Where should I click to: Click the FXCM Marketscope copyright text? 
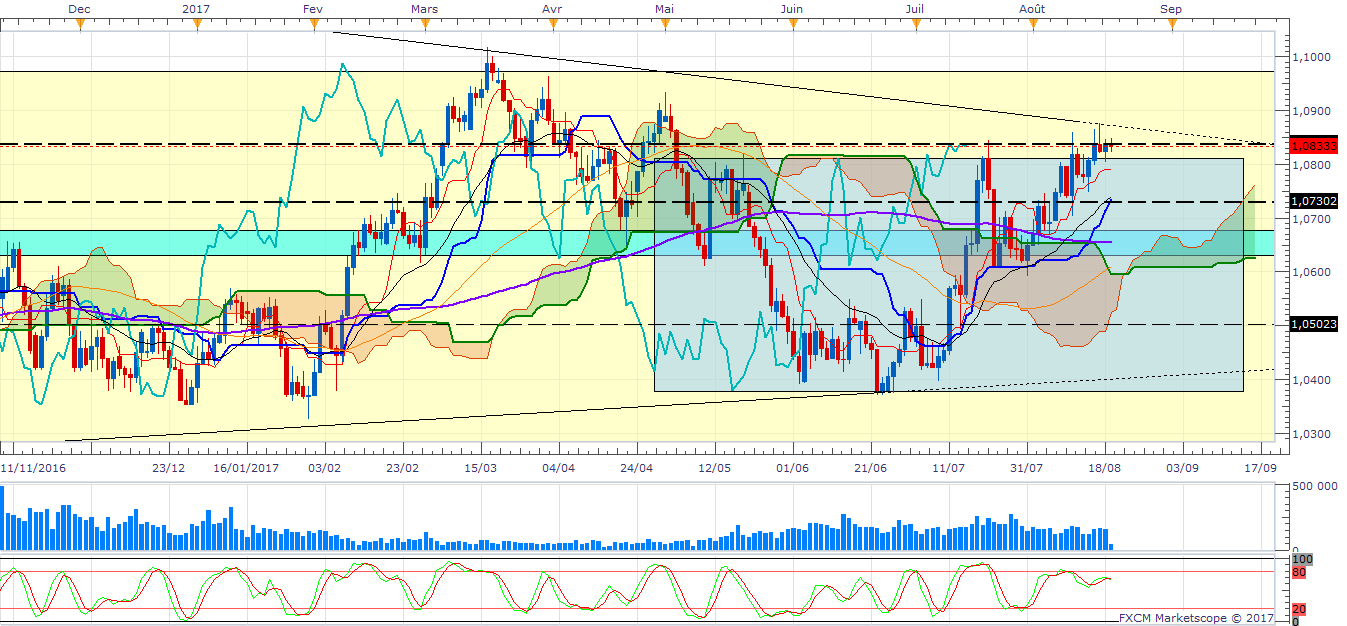(1195, 617)
